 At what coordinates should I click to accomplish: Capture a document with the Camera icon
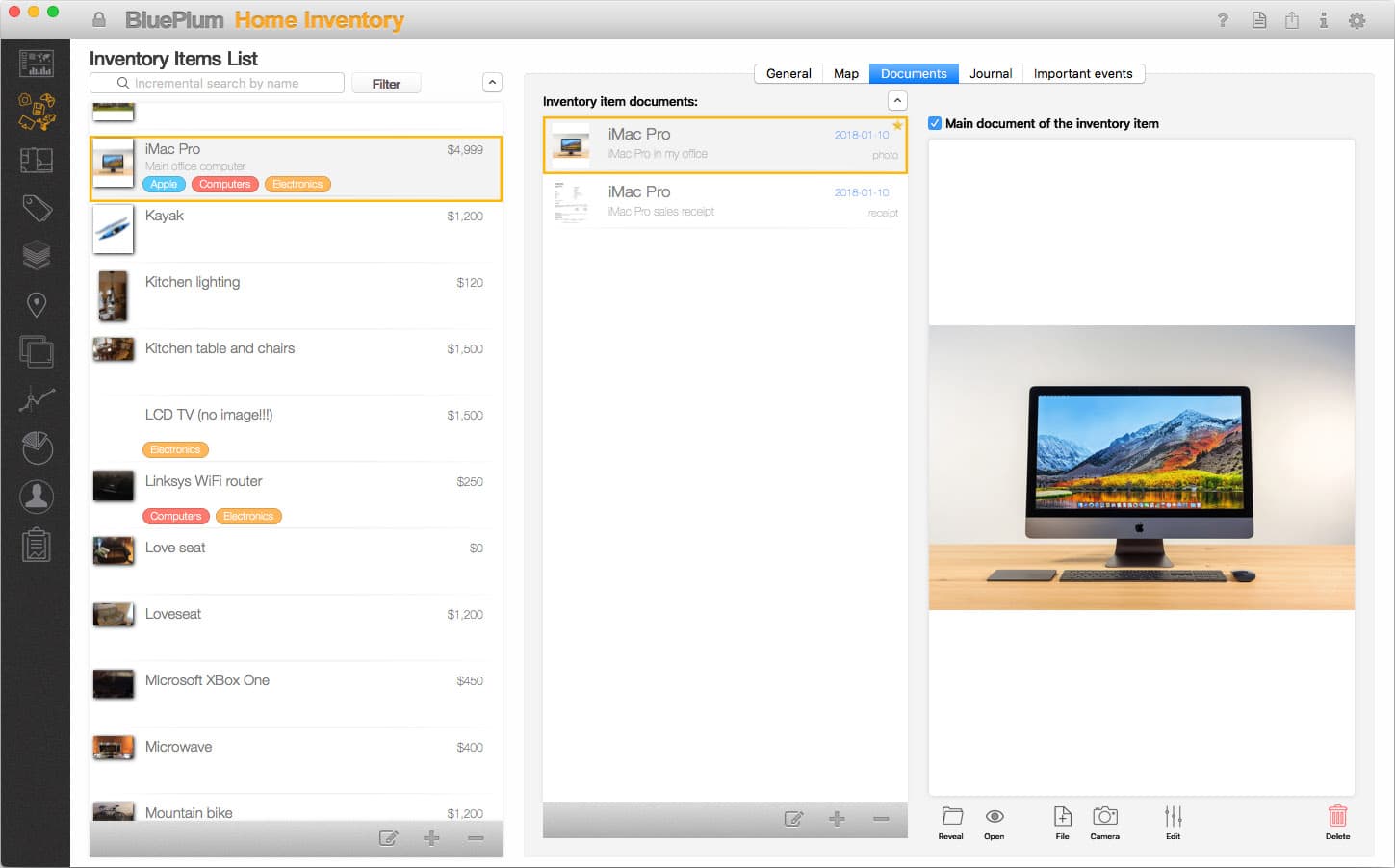tap(1105, 823)
